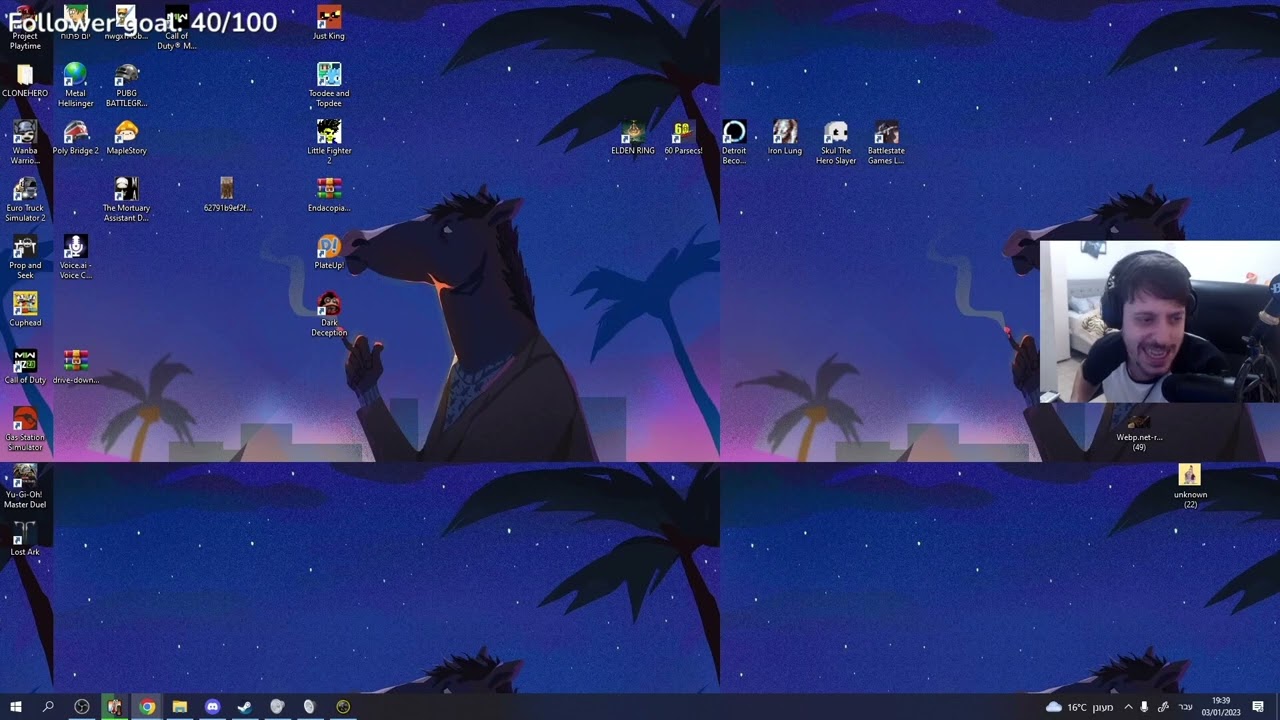Switch the keyboard input language indicator

pyautogui.click(x=1186, y=707)
